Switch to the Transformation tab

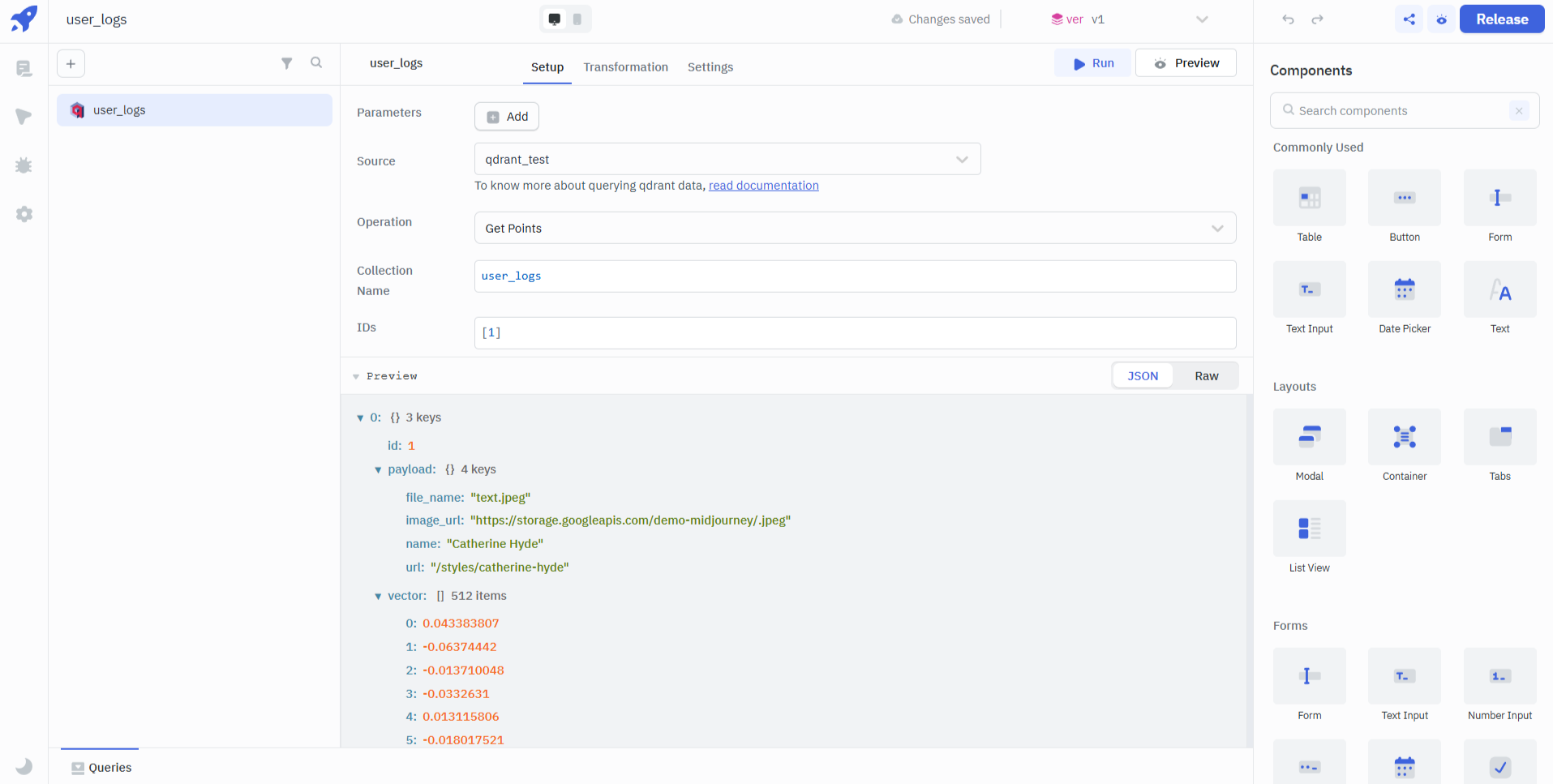coord(625,67)
